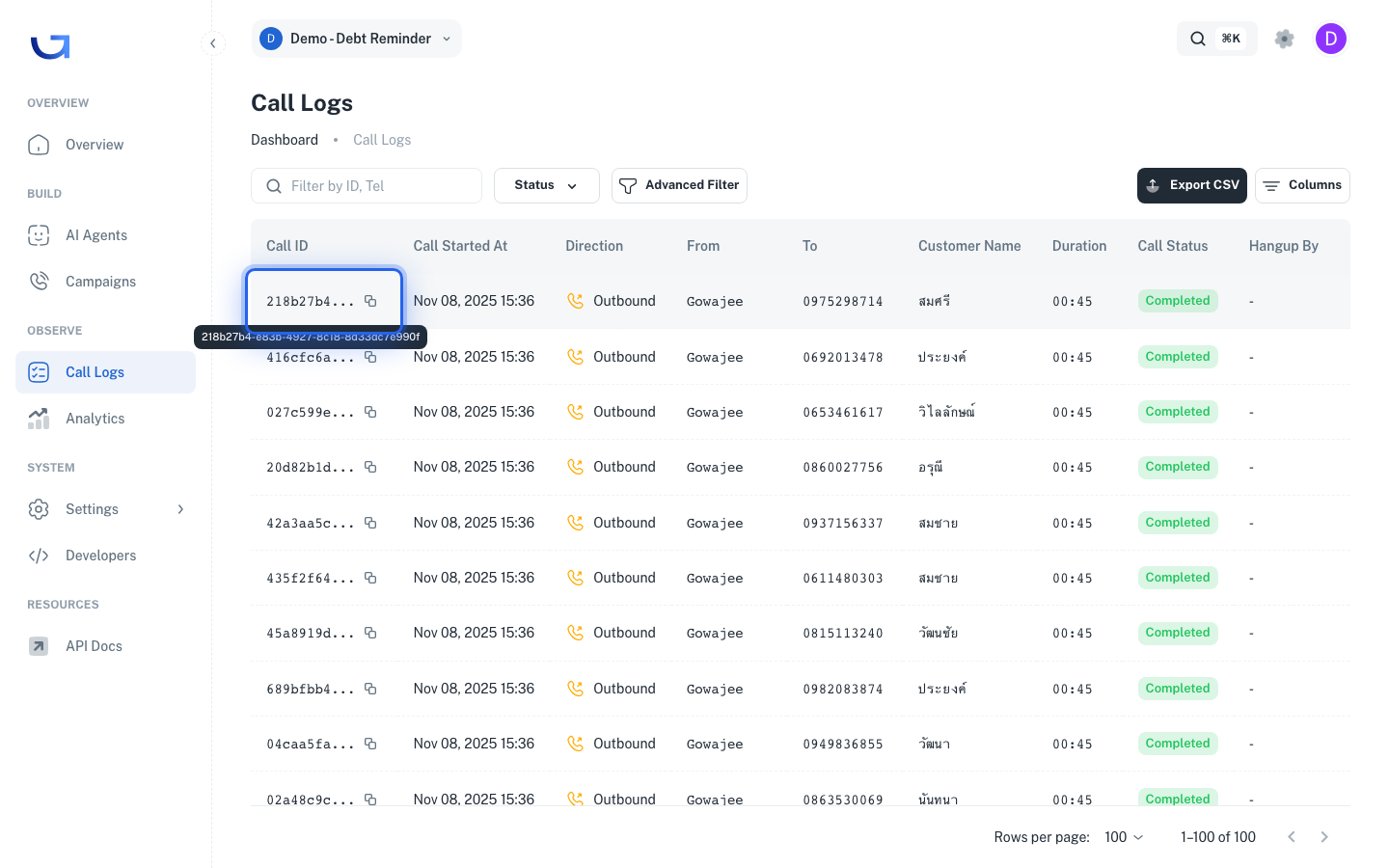Click Call ID column header
Image resolution: width=1389 pixels, height=868 pixels.
[287, 246]
